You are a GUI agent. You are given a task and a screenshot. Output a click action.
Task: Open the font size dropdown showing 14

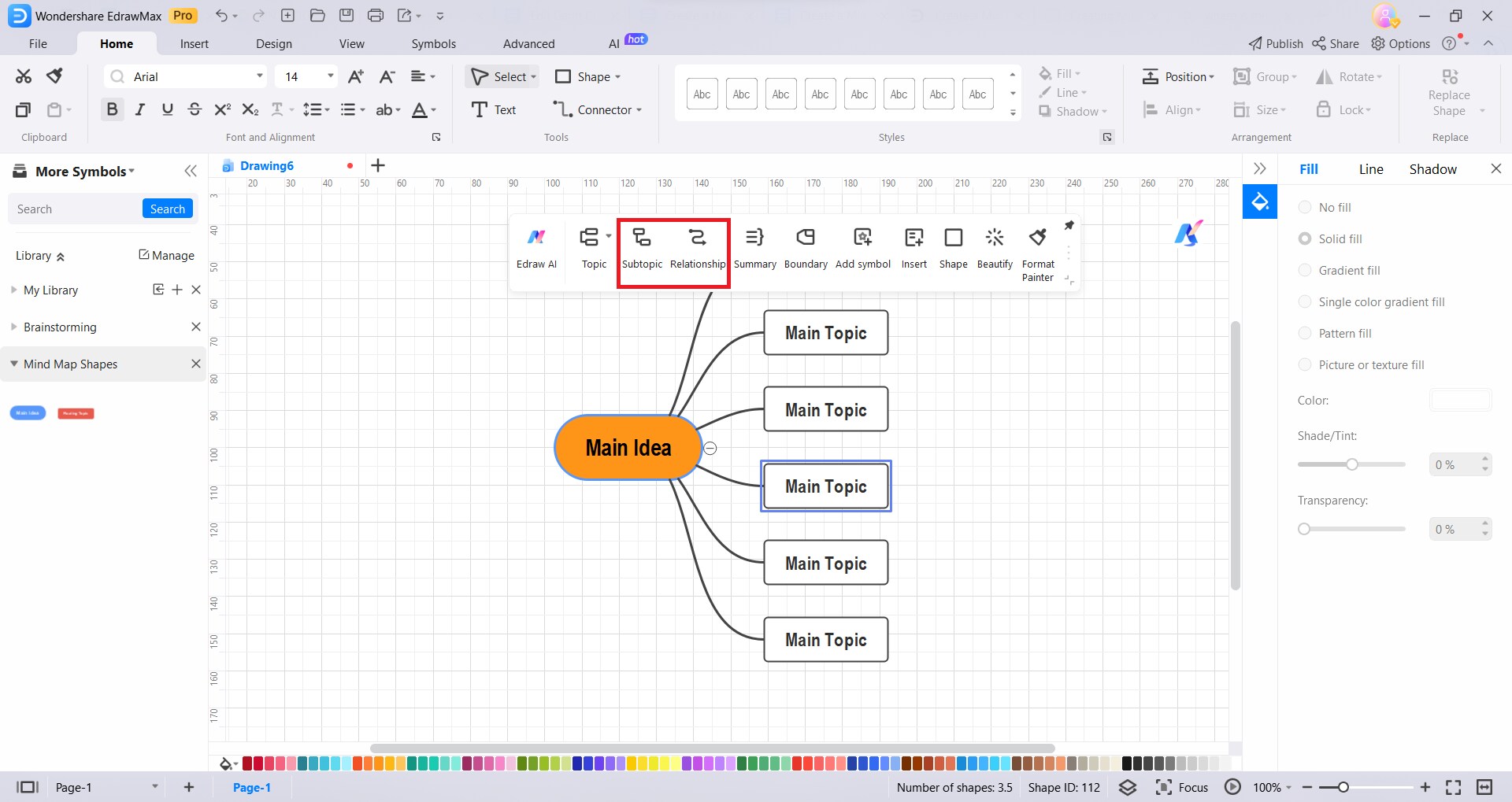tap(331, 76)
